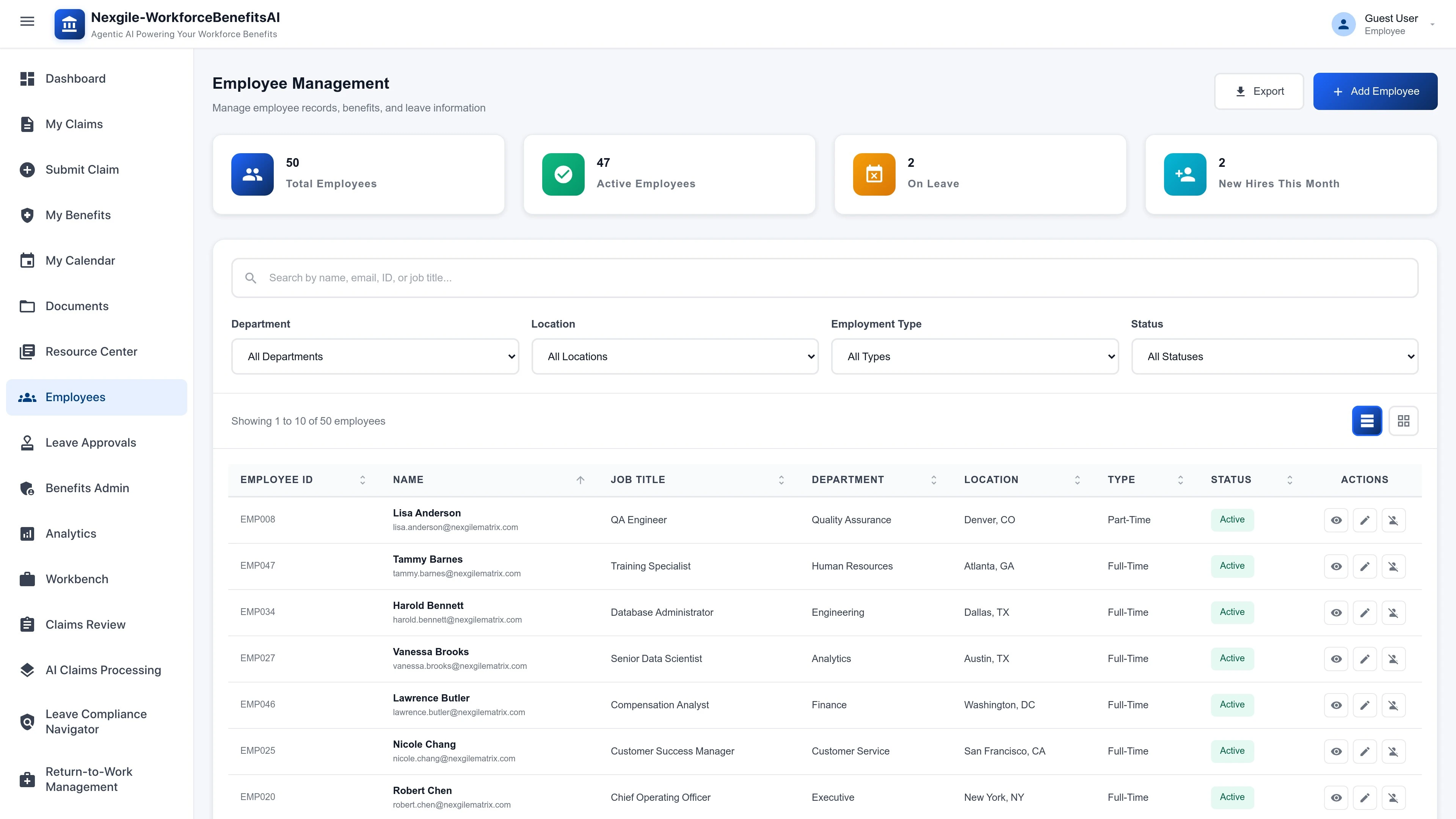Viewport: 1456px width, 819px height.
Task: Open the Submit Claim page
Action: (x=82, y=169)
